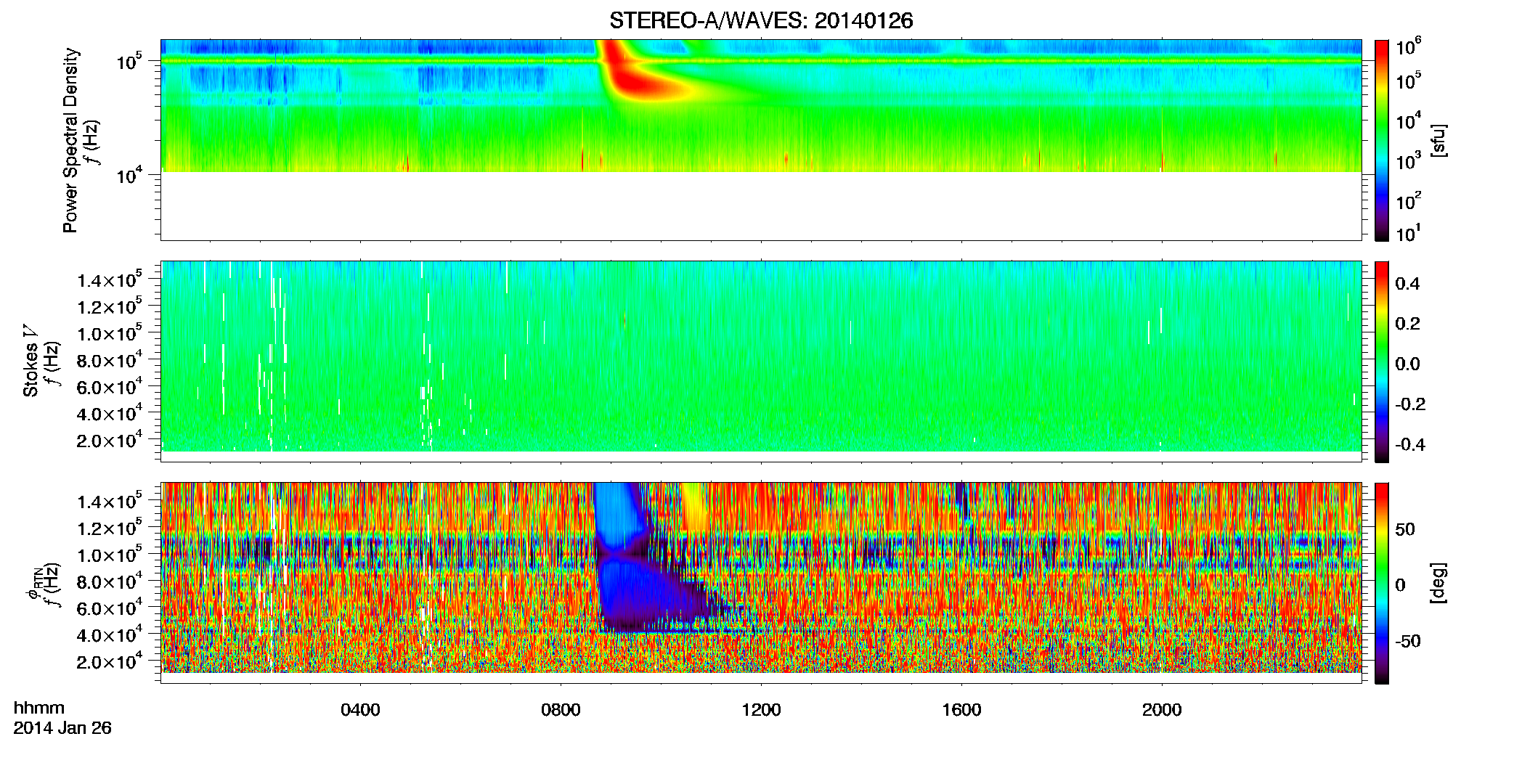Click the 0 label on the degree colorbar
The image size is (1522, 784).
click(x=1400, y=585)
